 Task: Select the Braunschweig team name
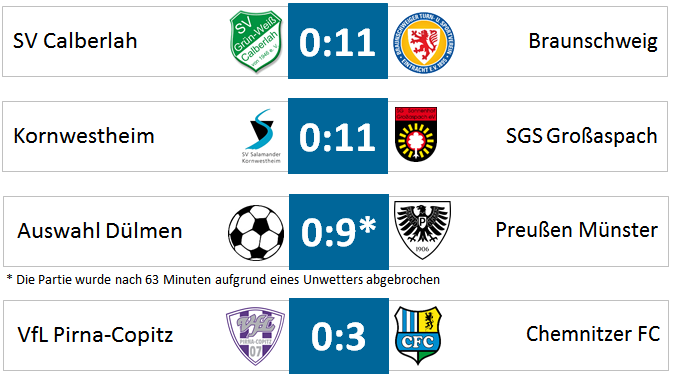[x=593, y=42]
